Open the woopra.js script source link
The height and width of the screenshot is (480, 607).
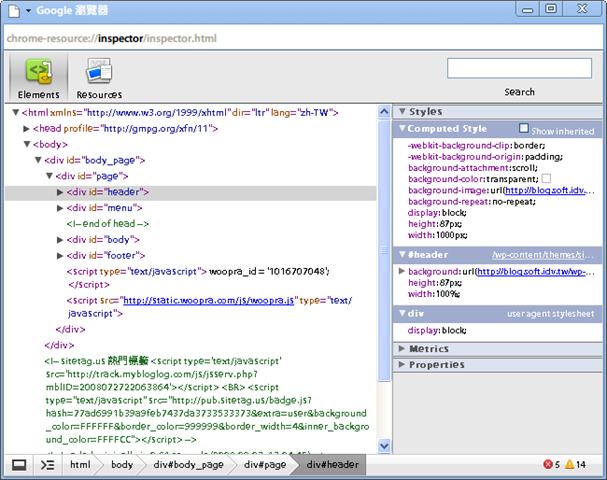tap(208, 300)
